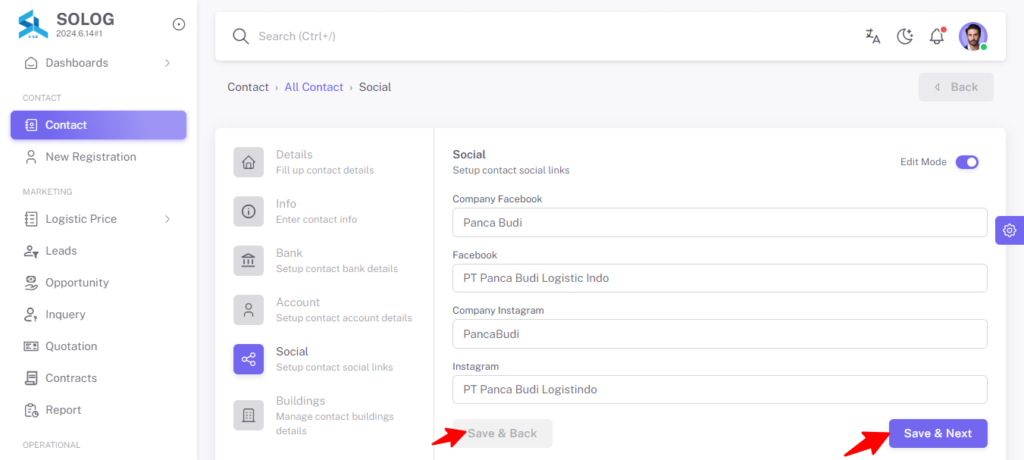Viewport: 1024px width, 460px height.
Task: Click the Buildings step icon
Action: [249, 415]
